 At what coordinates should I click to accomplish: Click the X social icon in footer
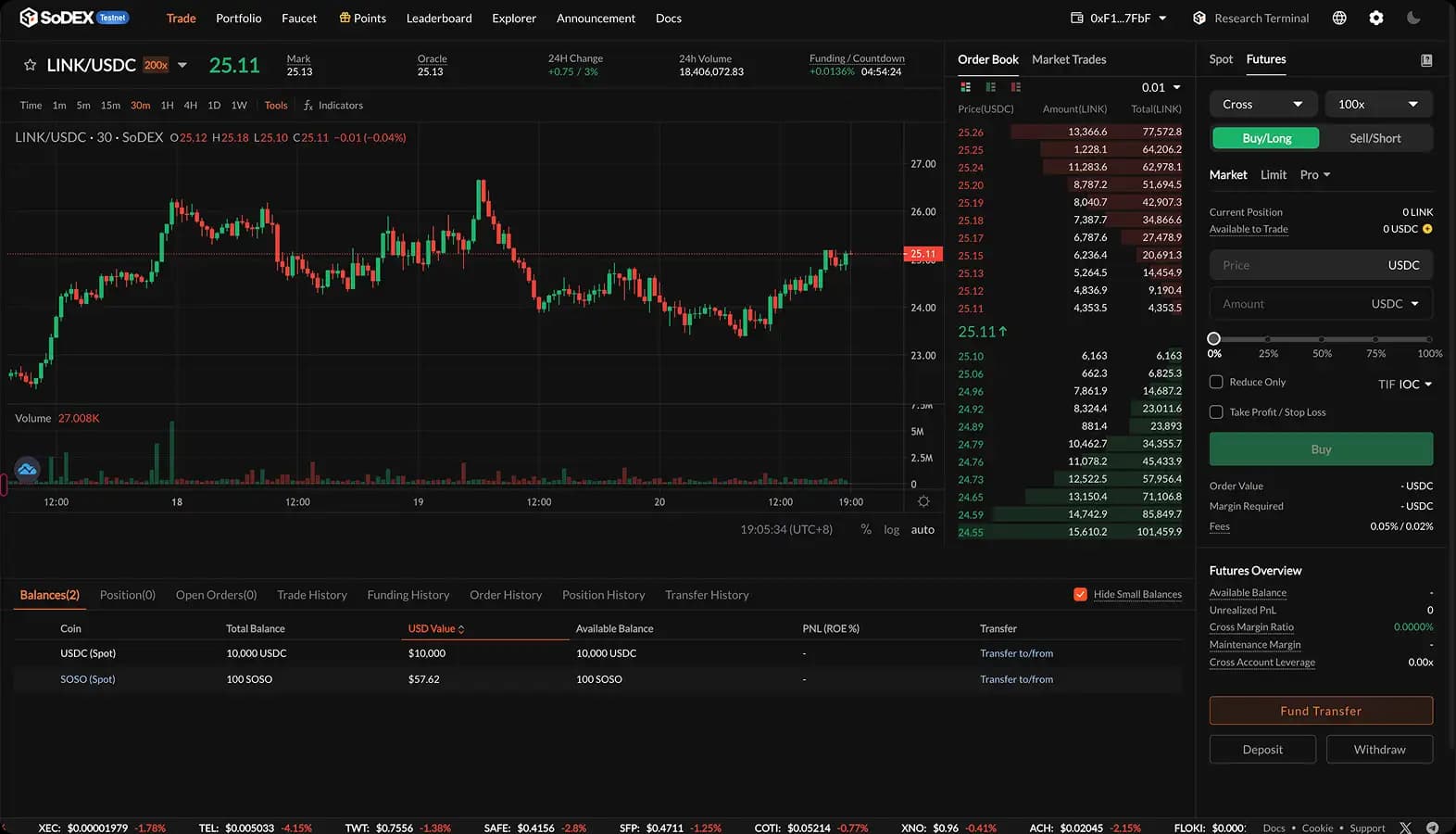(x=1405, y=828)
